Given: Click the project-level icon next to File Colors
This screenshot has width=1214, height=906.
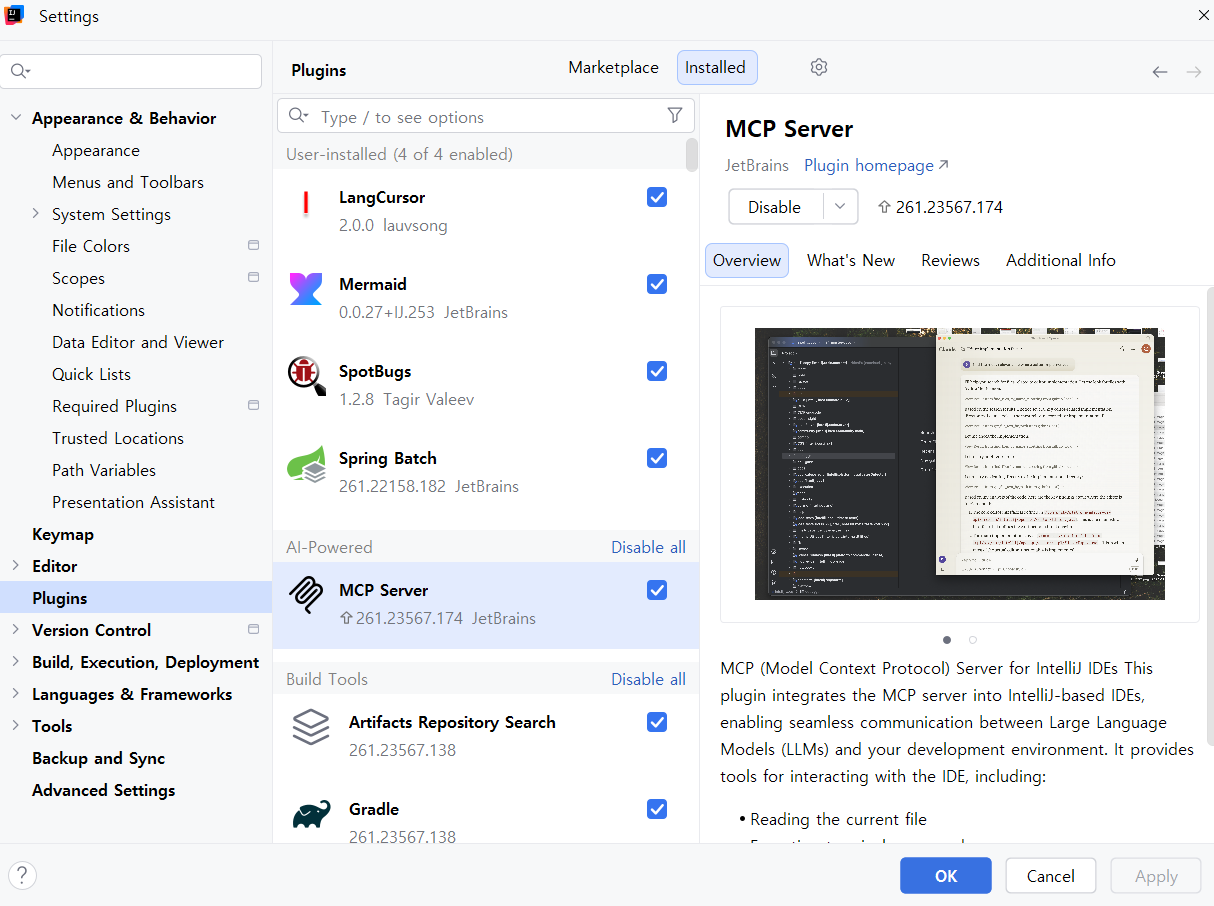Looking at the screenshot, I should click(254, 245).
